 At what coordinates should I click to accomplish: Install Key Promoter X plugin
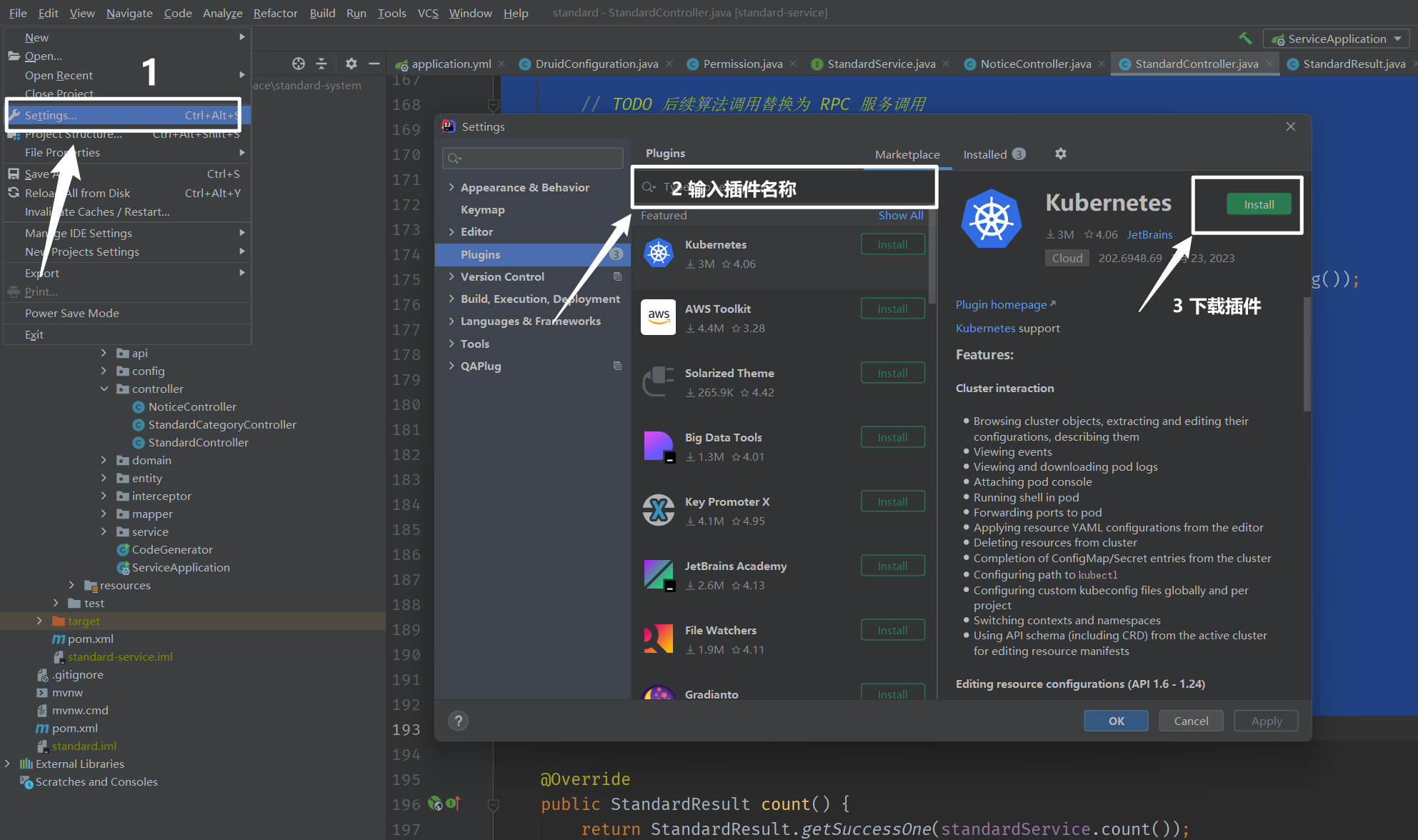pos(892,501)
